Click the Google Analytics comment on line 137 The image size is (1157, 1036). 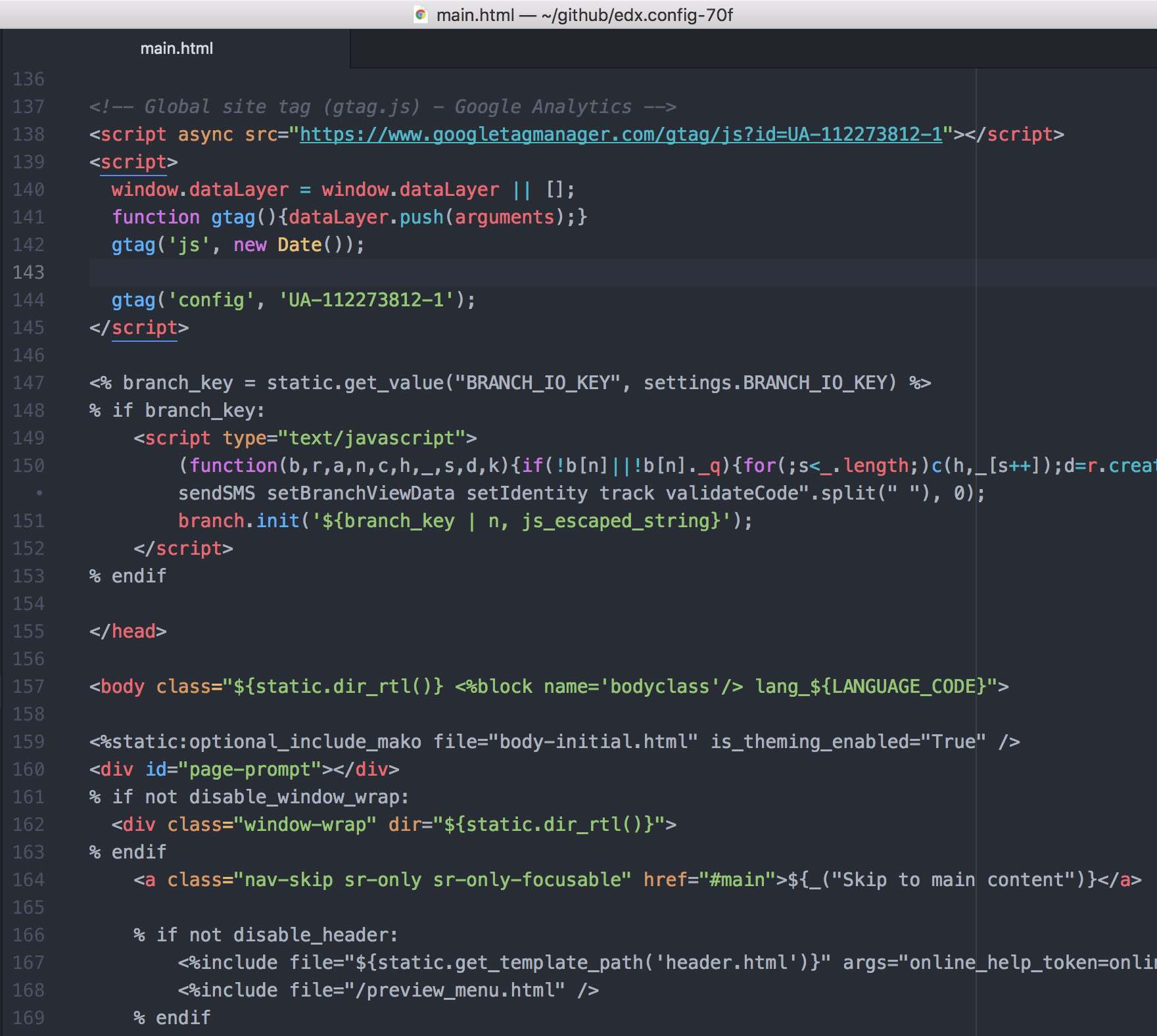(x=383, y=106)
